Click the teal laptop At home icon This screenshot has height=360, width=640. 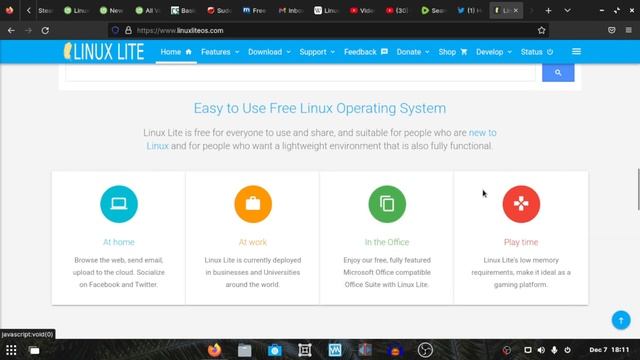coord(119,204)
